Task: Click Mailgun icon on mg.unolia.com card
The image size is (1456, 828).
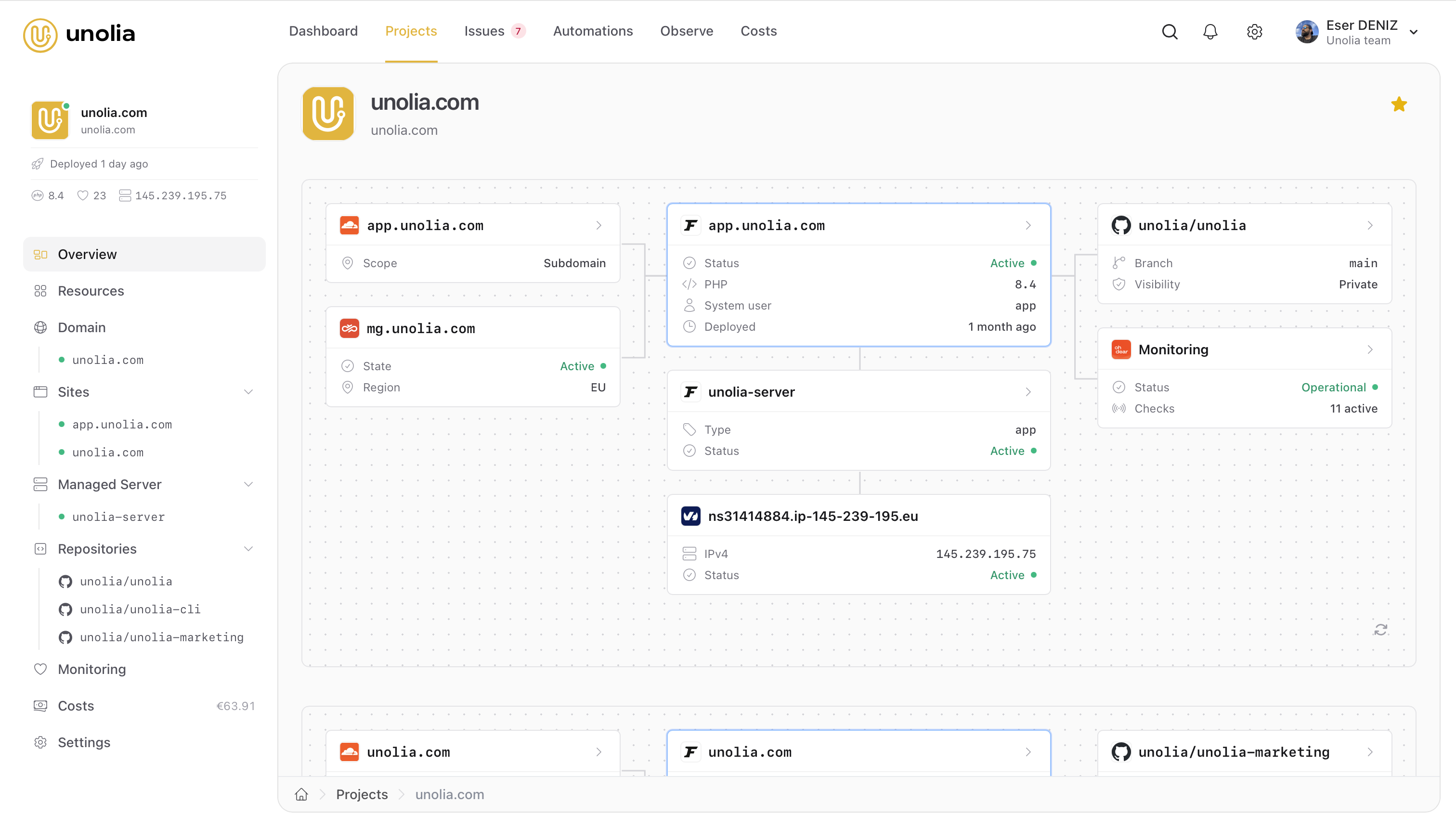Action: point(349,328)
